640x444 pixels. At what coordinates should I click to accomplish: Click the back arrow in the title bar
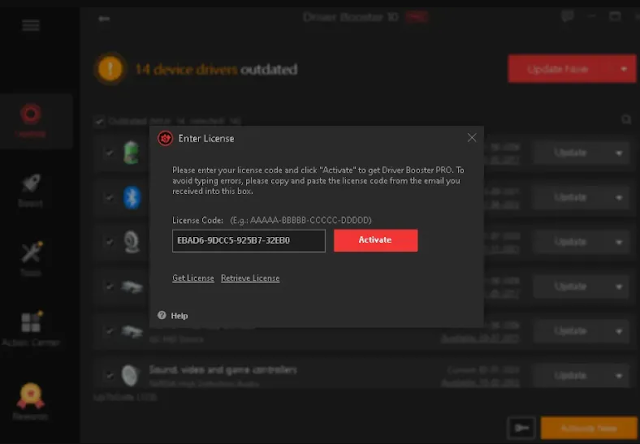point(104,18)
